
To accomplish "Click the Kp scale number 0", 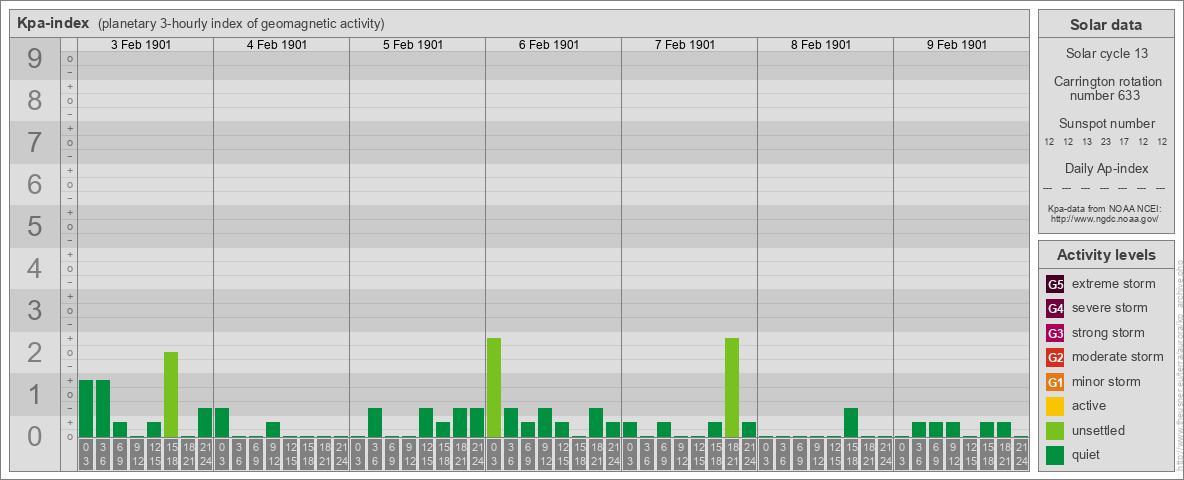I will click(34, 436).
